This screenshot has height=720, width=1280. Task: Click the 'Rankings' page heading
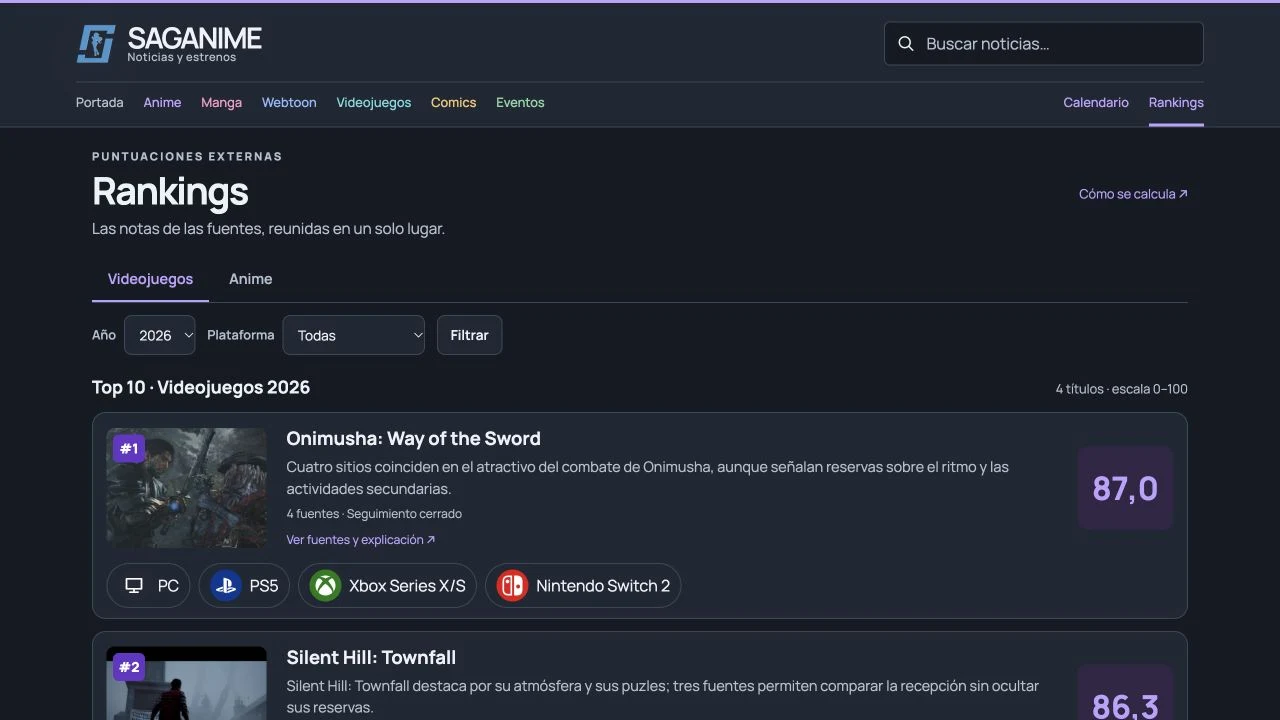pyautogui.click(x=170, y=192)
